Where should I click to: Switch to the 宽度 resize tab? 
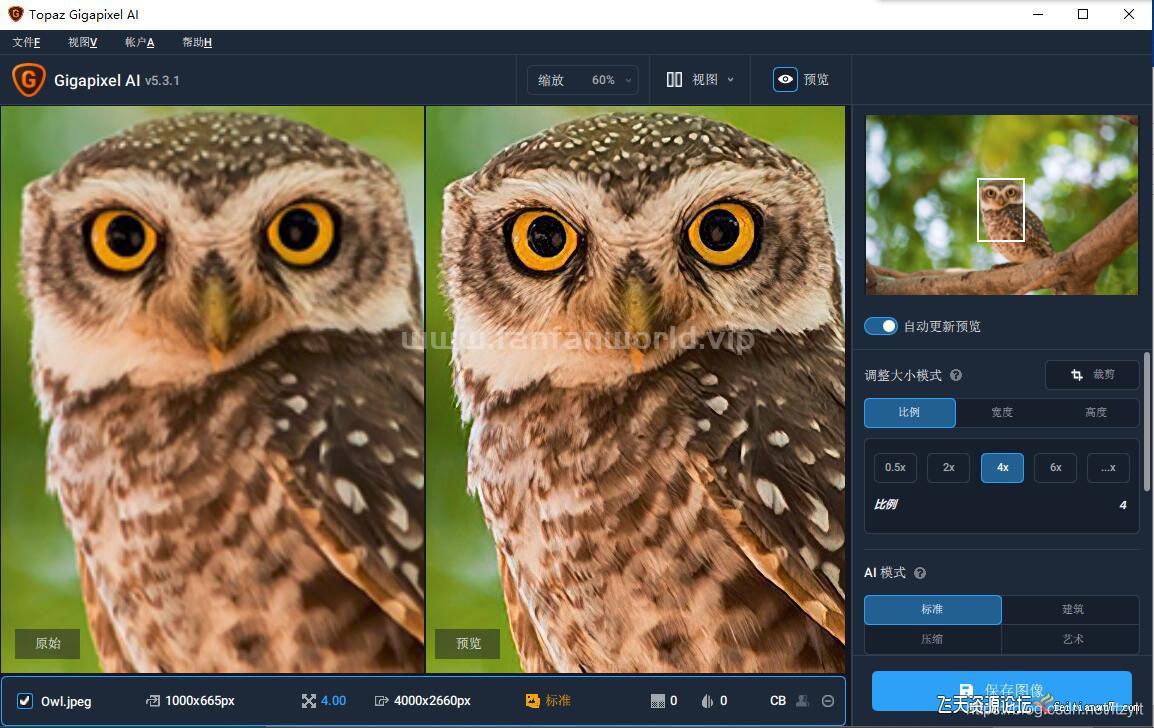[x=1001, y=412]
